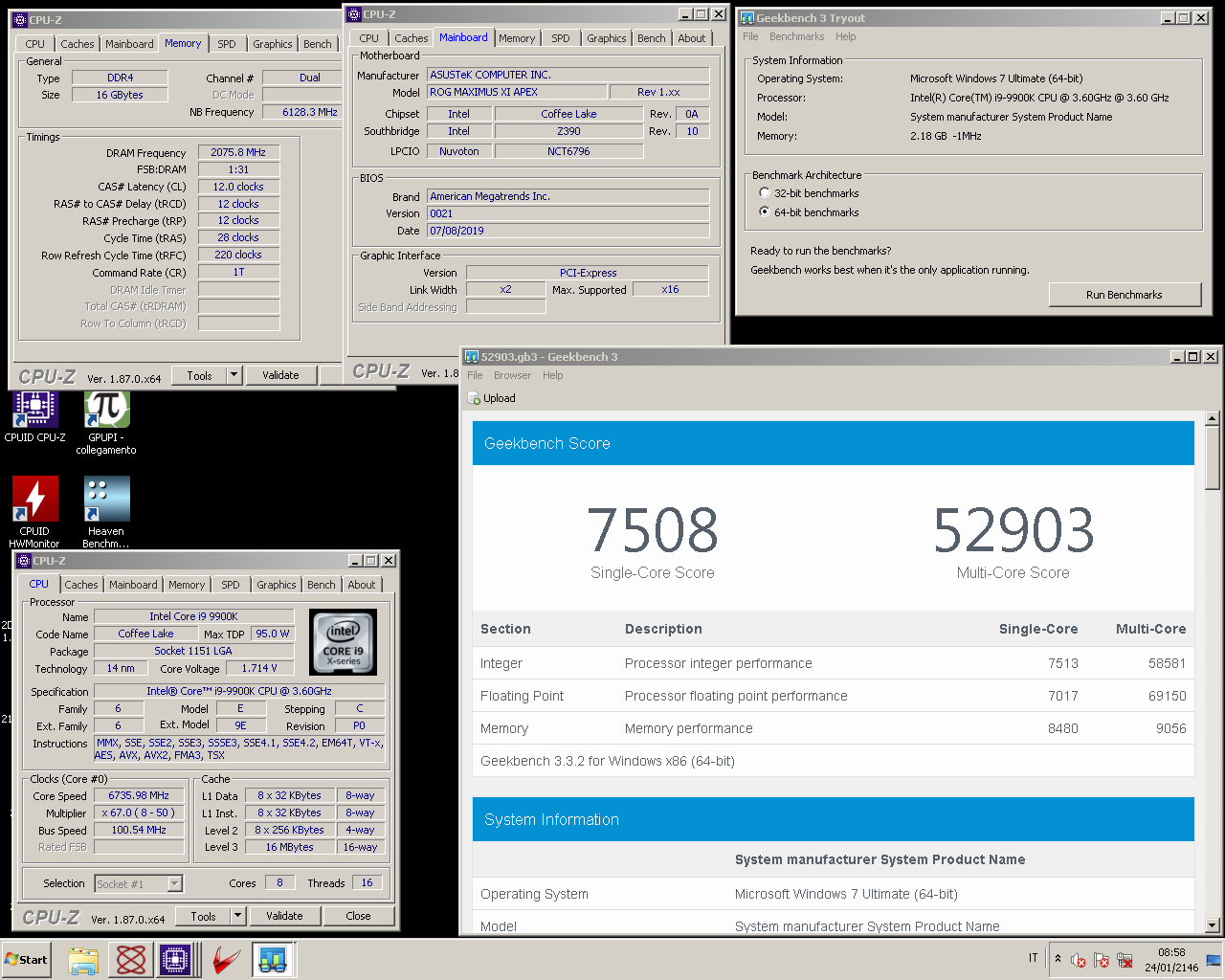Click the red atom icon in taskbar
The width and height of the screenshot is (1225, 980).
(x=131, y=960)
